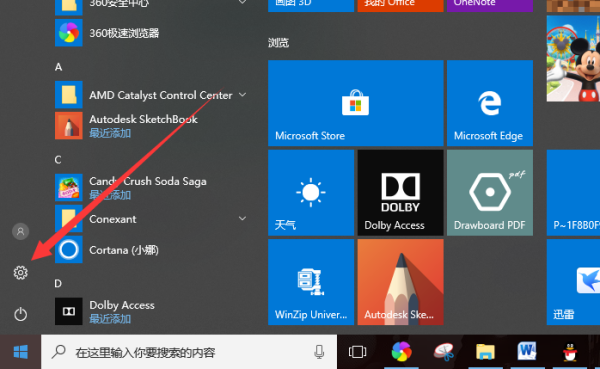The image size is (600, 369).
Task: Open the 我的 Office tile
Action: (x=400, y=5)
